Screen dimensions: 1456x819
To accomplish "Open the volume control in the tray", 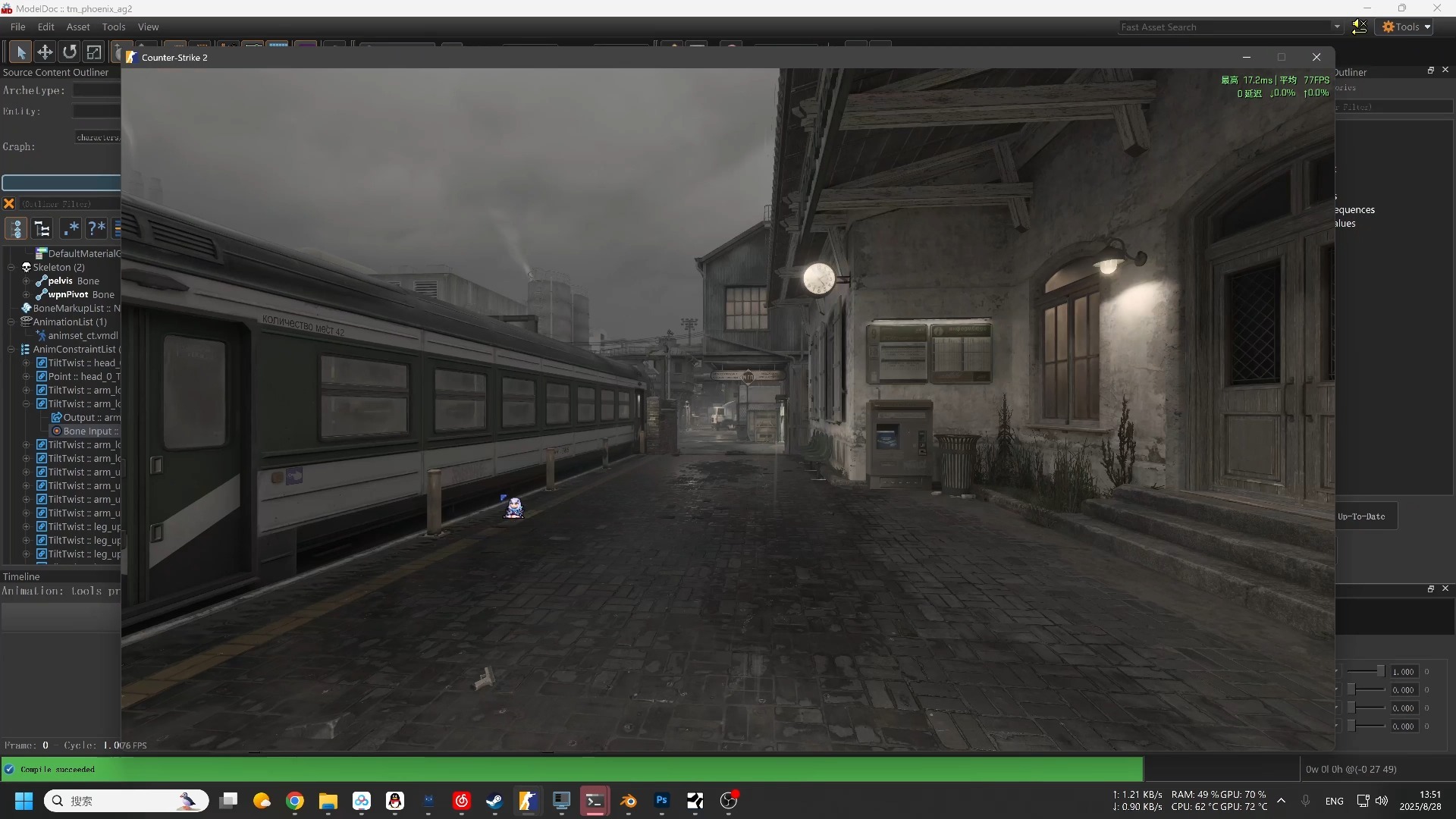I will click(x=1382, y=801).
